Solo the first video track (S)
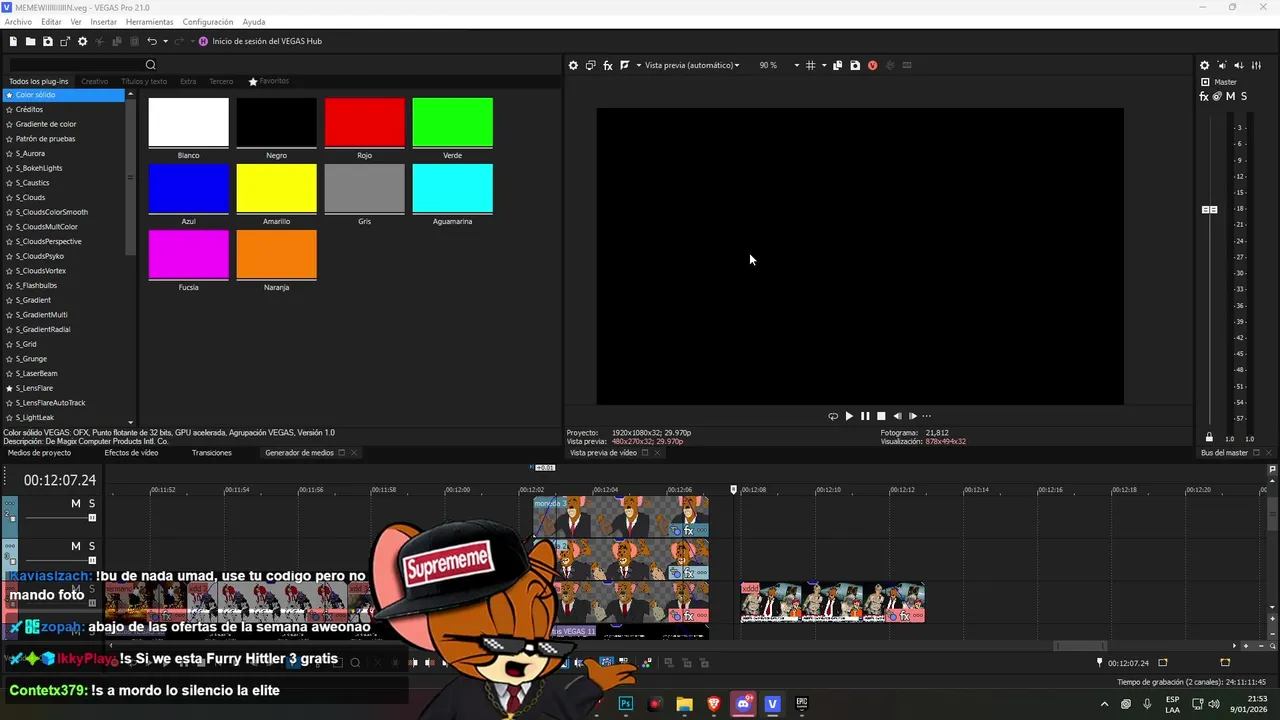 click(91, 504)
